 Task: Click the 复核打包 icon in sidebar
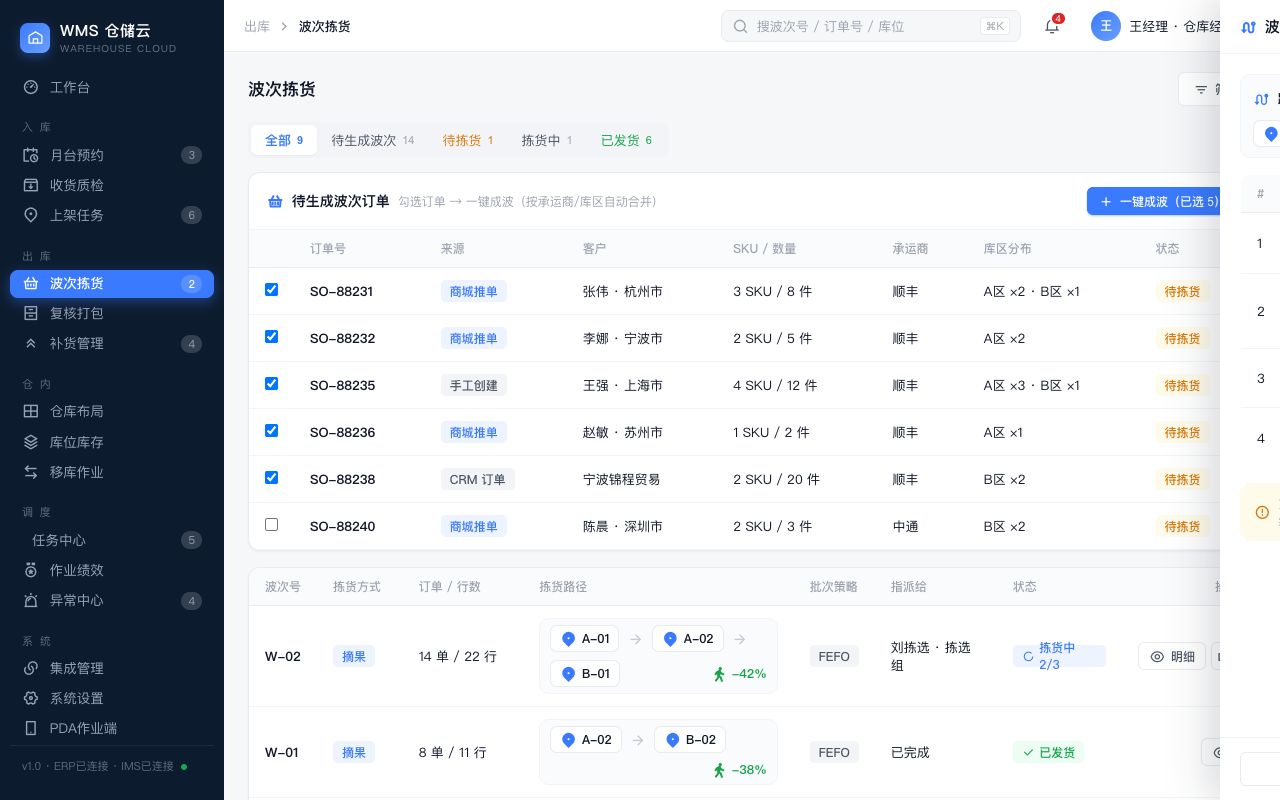pyautogui.click(x=31, y=313)
